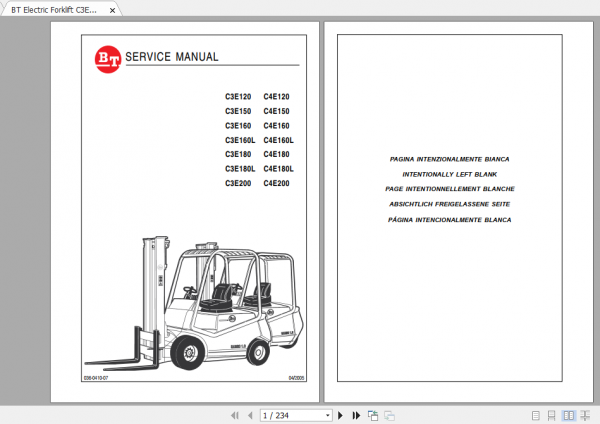Switch to continuous facing layout

pyautogui.click(x=585, y=415)
